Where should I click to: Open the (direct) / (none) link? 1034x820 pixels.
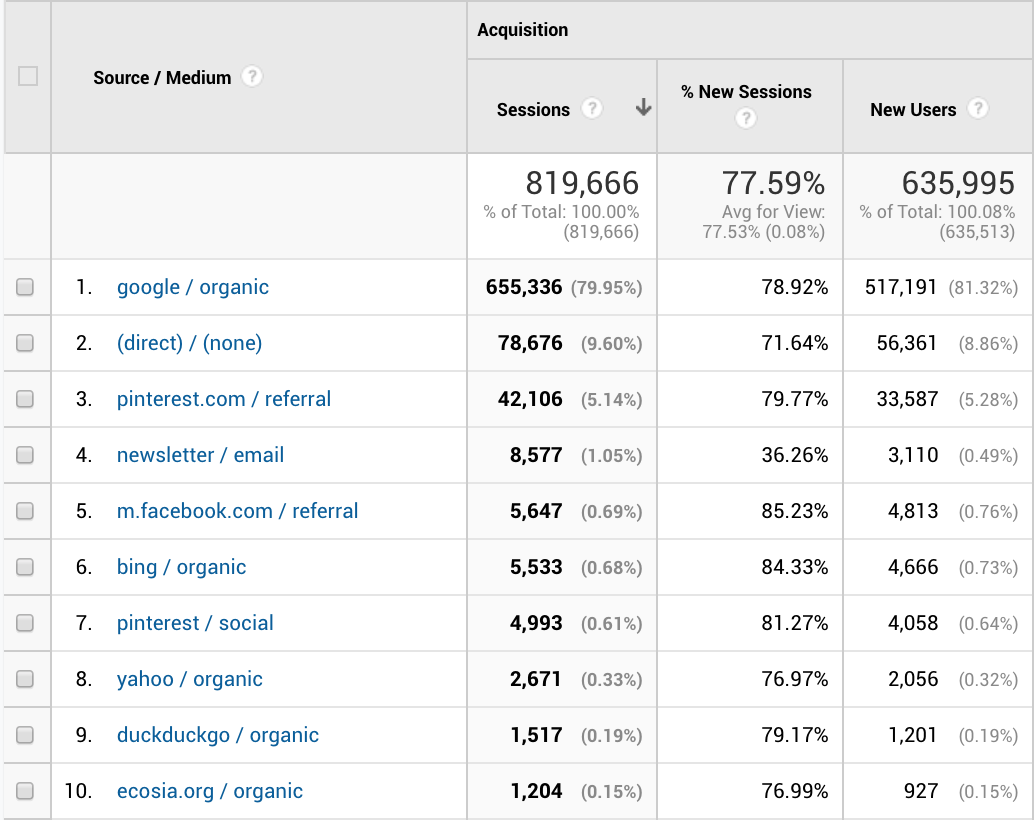pyautogui.click(x=189, y=344)
